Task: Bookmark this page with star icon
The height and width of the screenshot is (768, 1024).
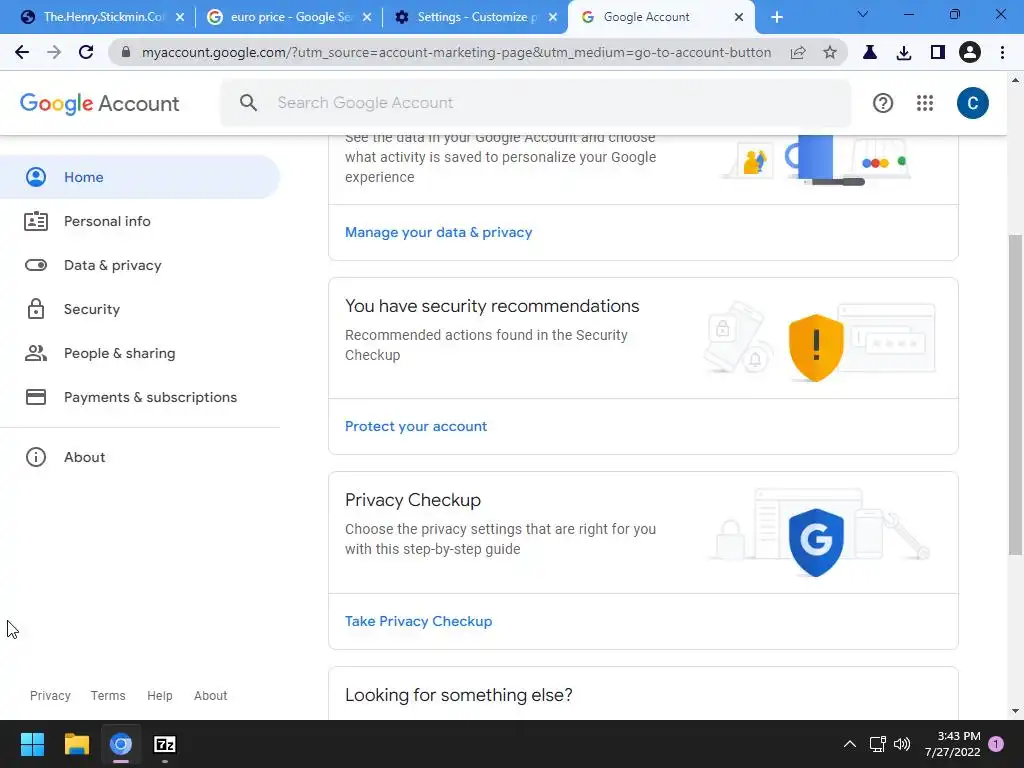Action: pos(829,52)
